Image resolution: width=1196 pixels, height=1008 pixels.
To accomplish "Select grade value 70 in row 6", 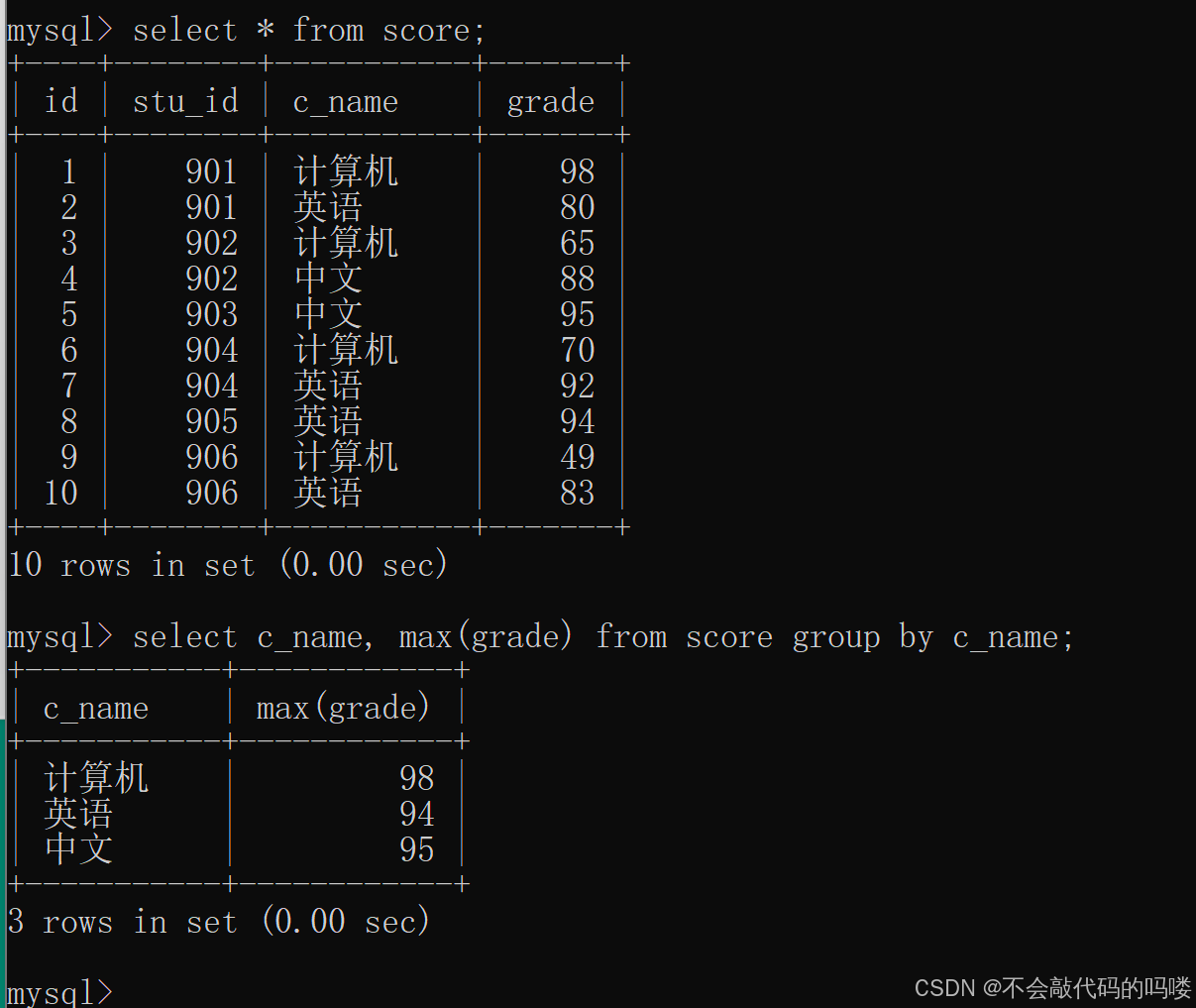I will 577,350.
